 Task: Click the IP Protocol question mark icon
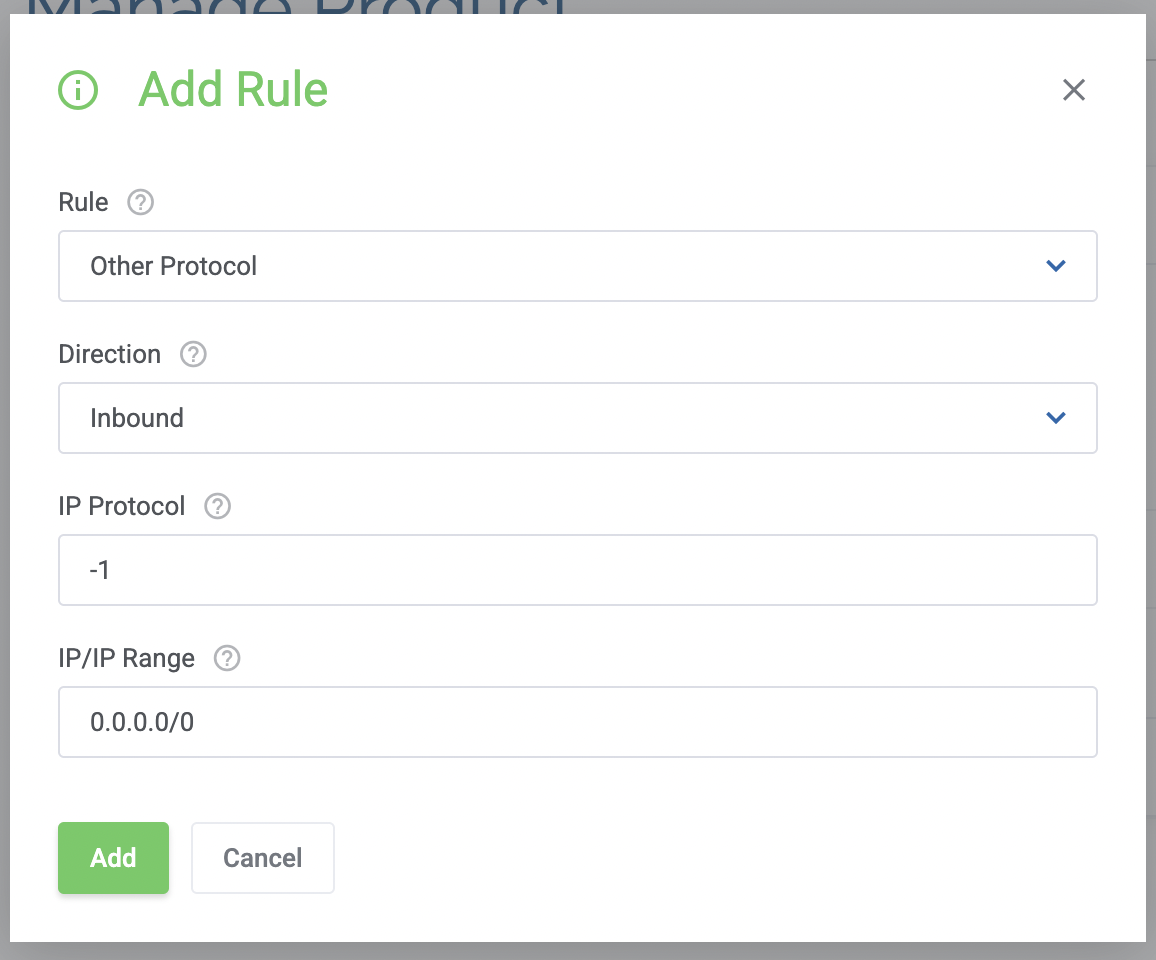[217, 507]
